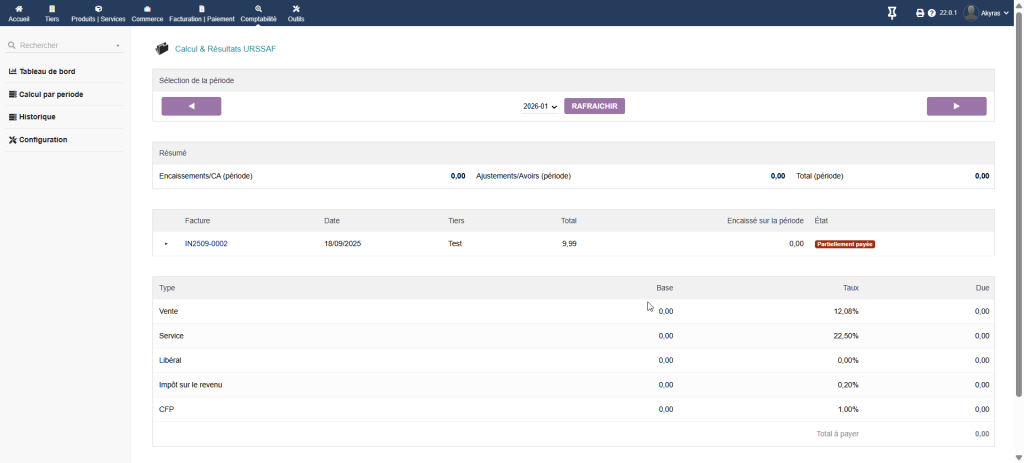
Task: Click the CFP row label
Action: pyautogui.click(x=167, y=409)
